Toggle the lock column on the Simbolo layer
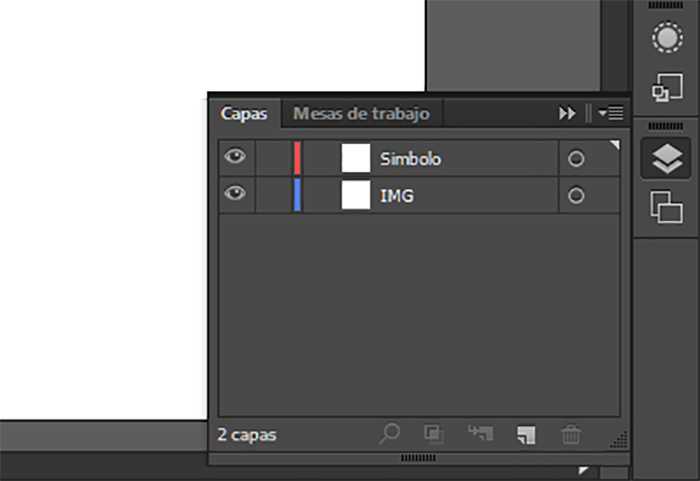Image resolution: width=700 pixels, height=481 pixels. (270, 158)
